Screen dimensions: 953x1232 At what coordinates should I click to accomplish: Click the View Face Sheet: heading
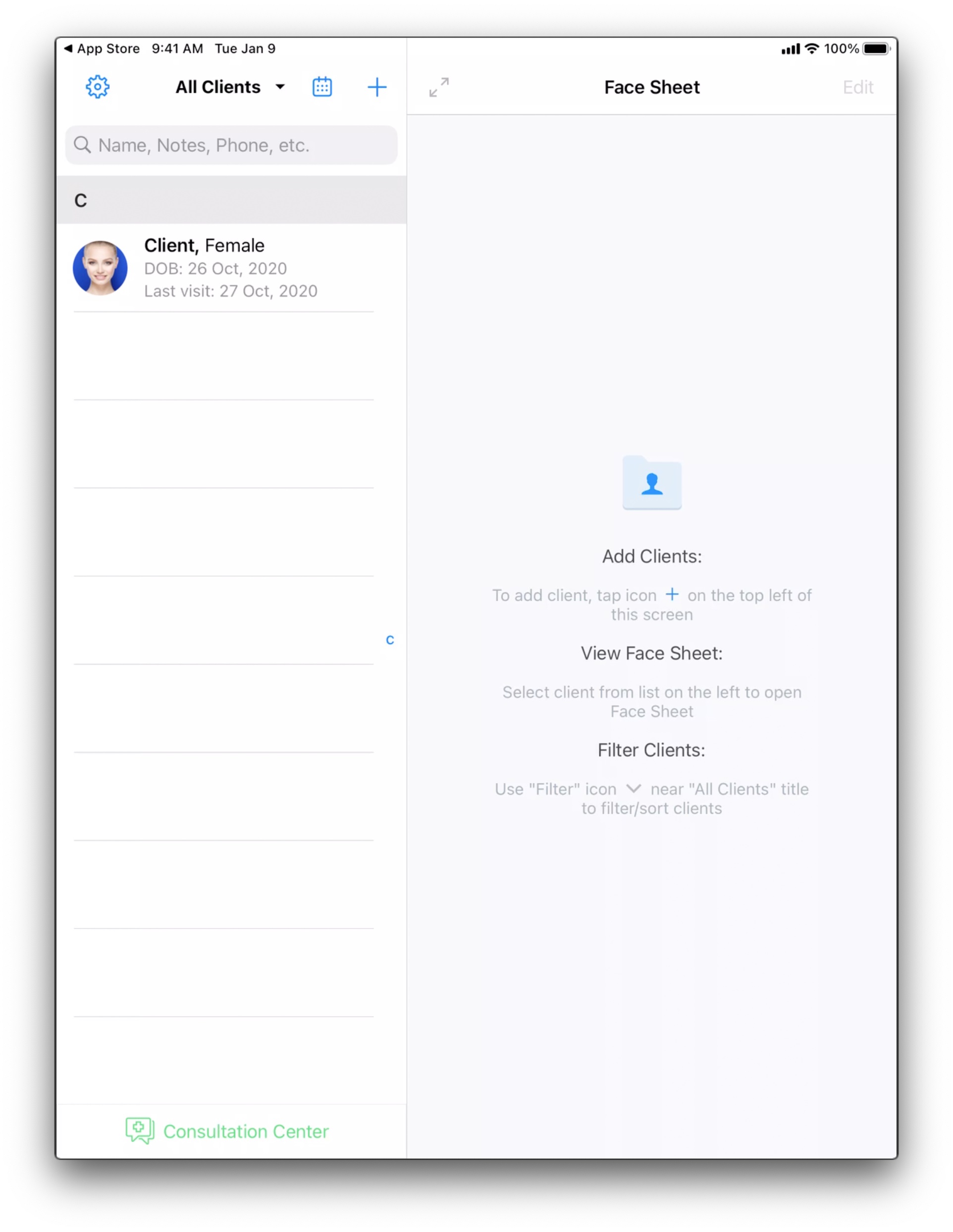click(x=652, y=653)
